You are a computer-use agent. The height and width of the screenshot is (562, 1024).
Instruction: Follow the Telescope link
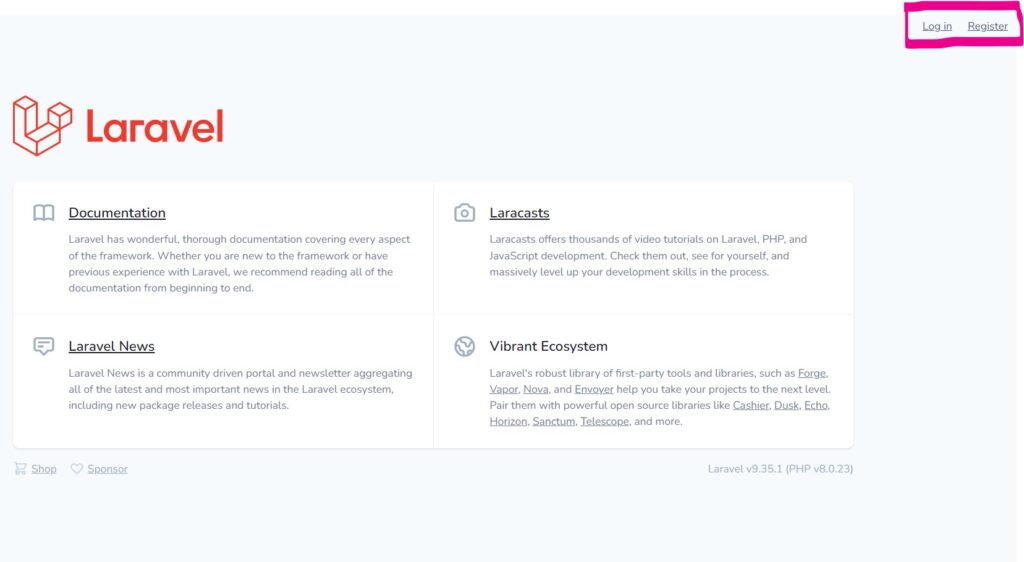(x=604, y=421)
